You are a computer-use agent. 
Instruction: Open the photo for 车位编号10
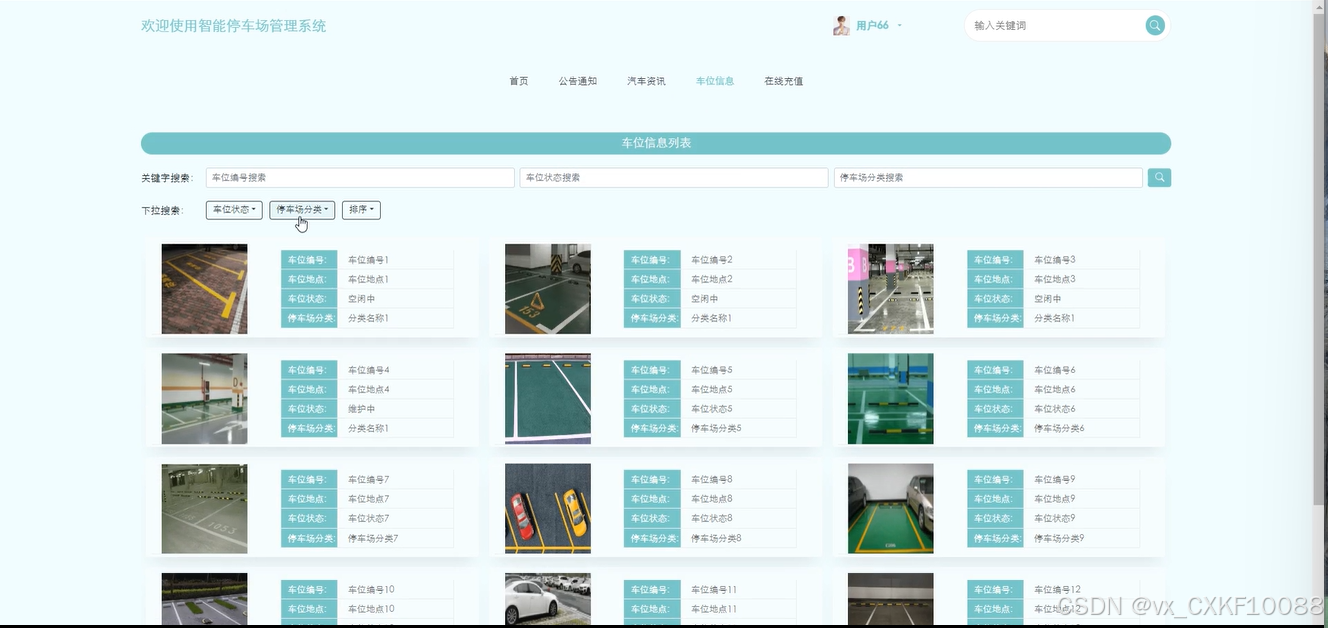tap(204, 599)
